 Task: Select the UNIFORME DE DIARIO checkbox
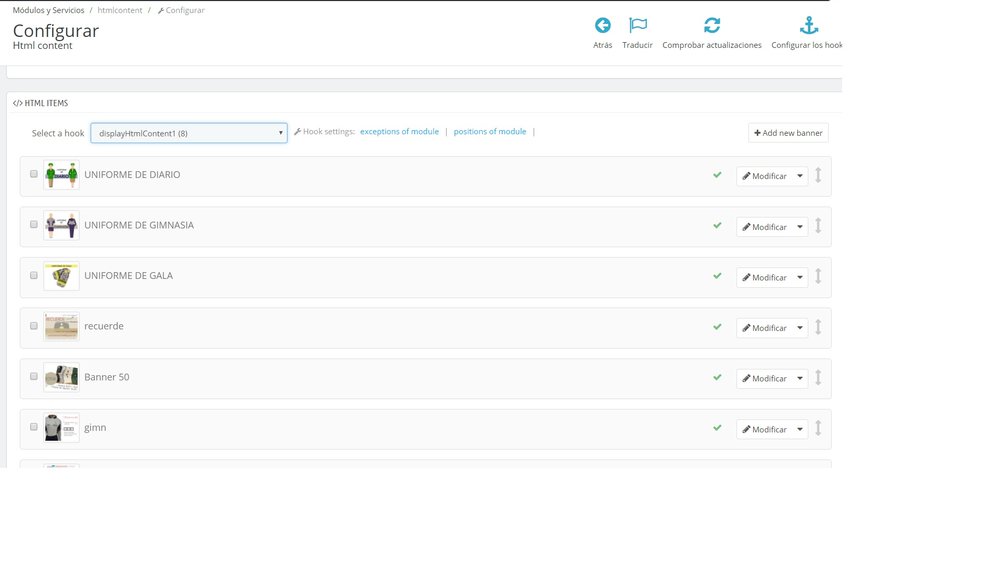[34, 174]
